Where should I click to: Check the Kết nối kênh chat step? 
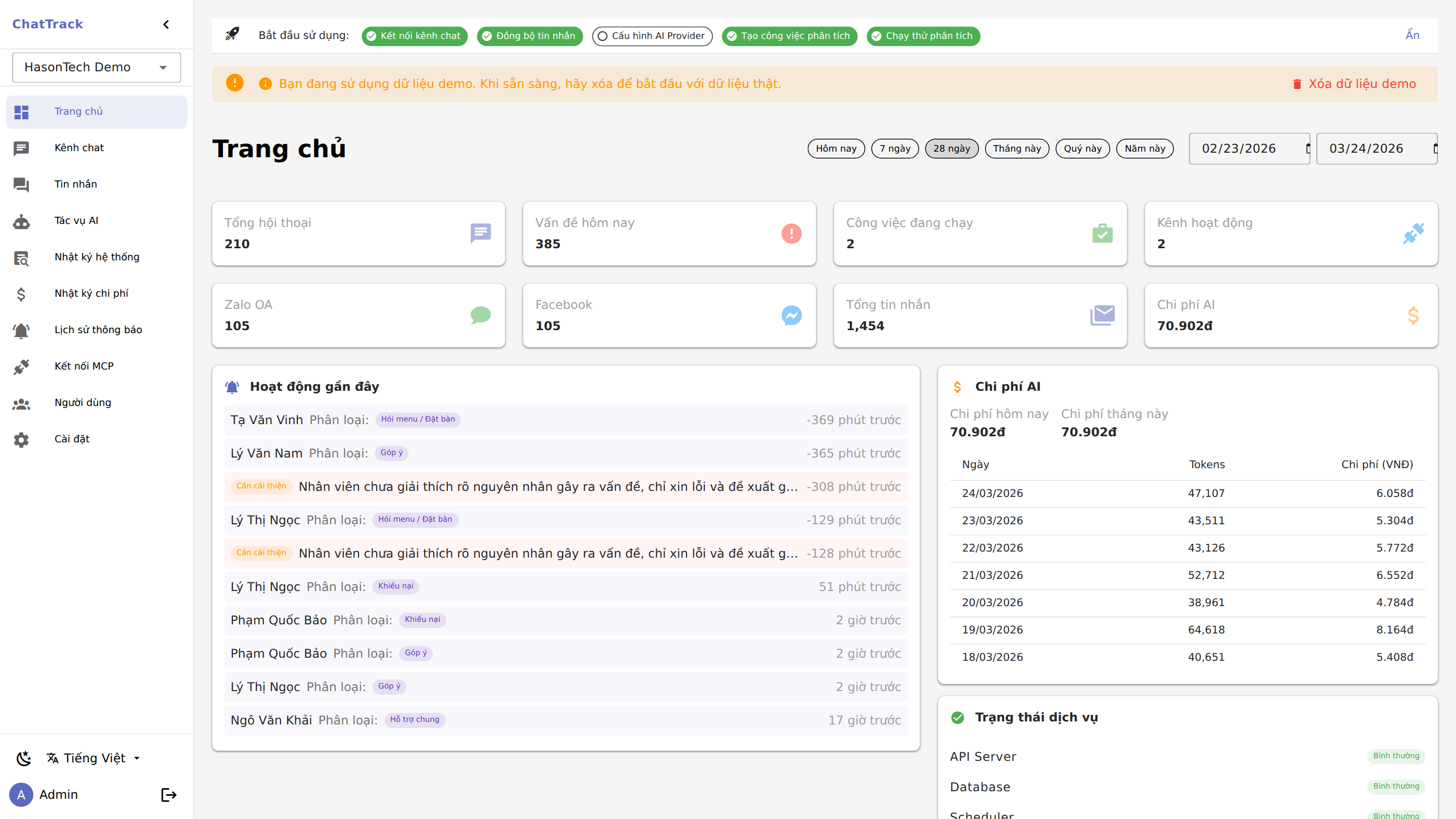click(414, 35)
